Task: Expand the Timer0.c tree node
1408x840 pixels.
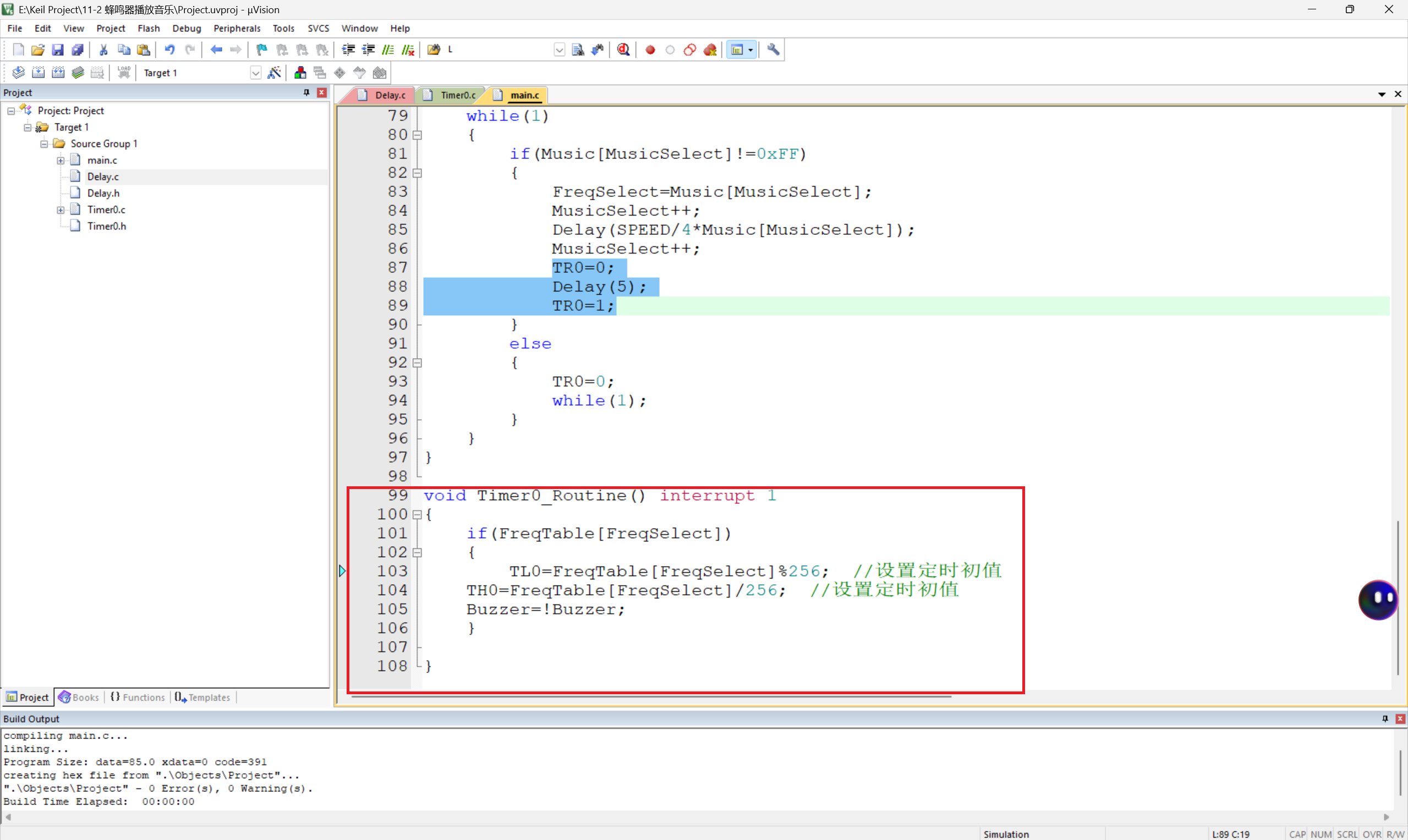Action: coord(61,210)
